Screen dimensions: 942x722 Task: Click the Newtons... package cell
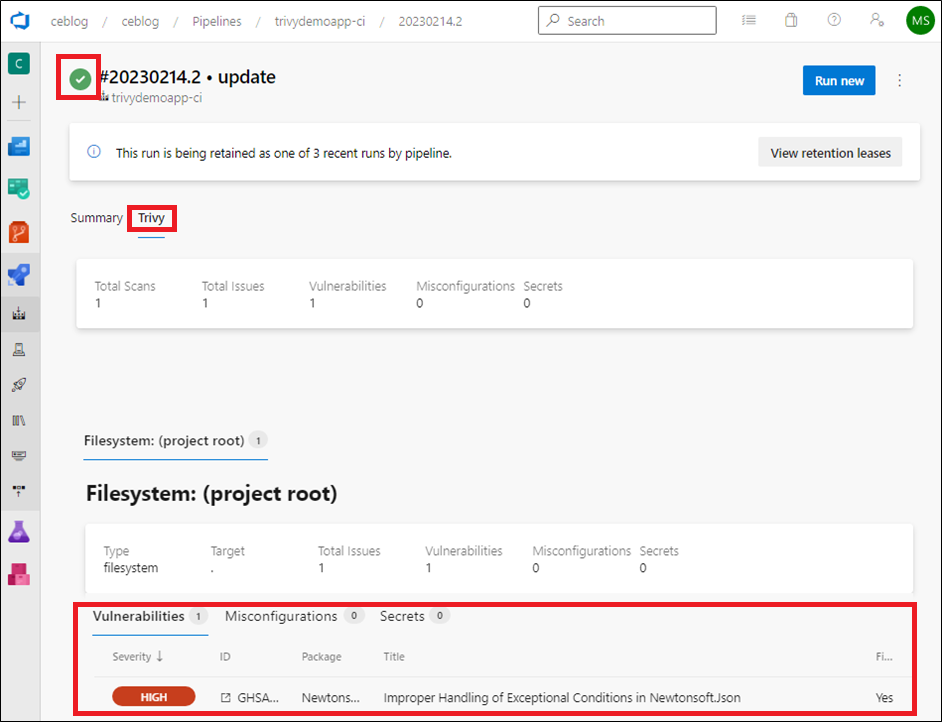330,697
